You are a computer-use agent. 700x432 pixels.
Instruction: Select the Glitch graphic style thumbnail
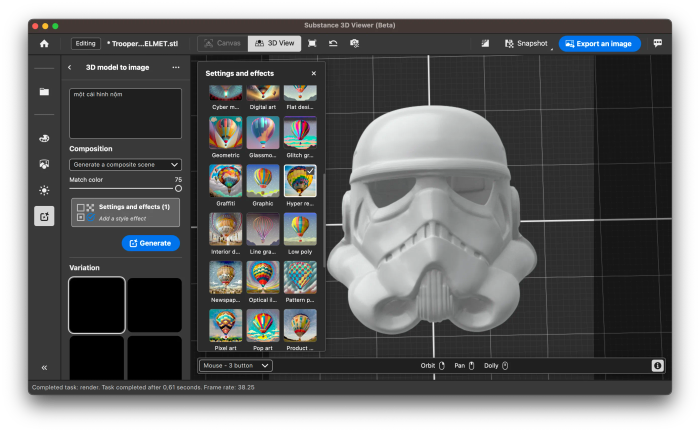[300, 133]
